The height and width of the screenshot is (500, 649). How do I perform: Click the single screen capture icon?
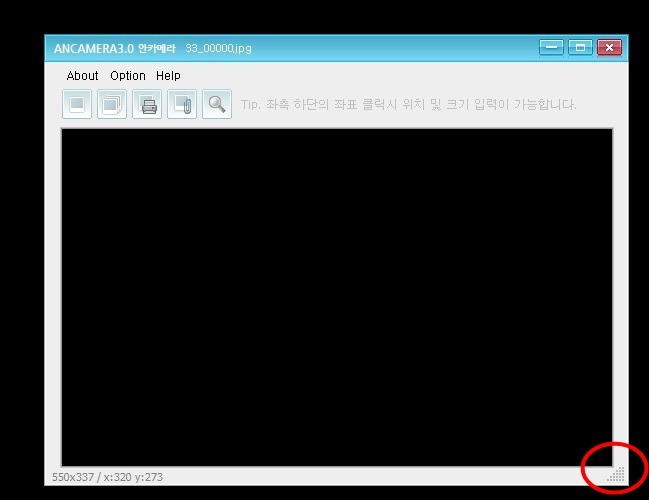[x=77, y=104]
